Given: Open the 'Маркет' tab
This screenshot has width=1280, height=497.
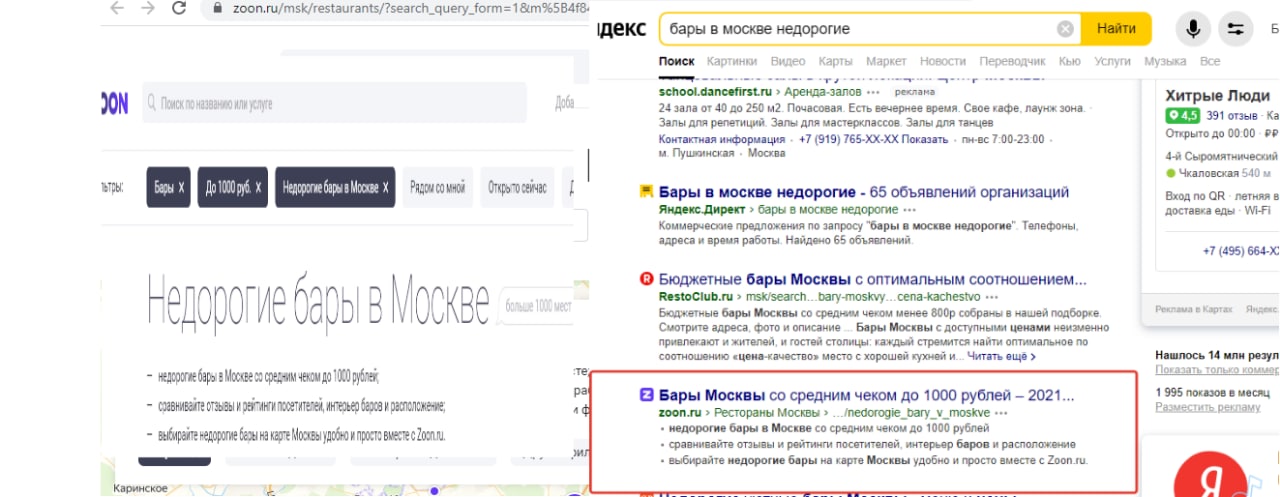Looking at the screenshot, I should [x=886, y=61].
